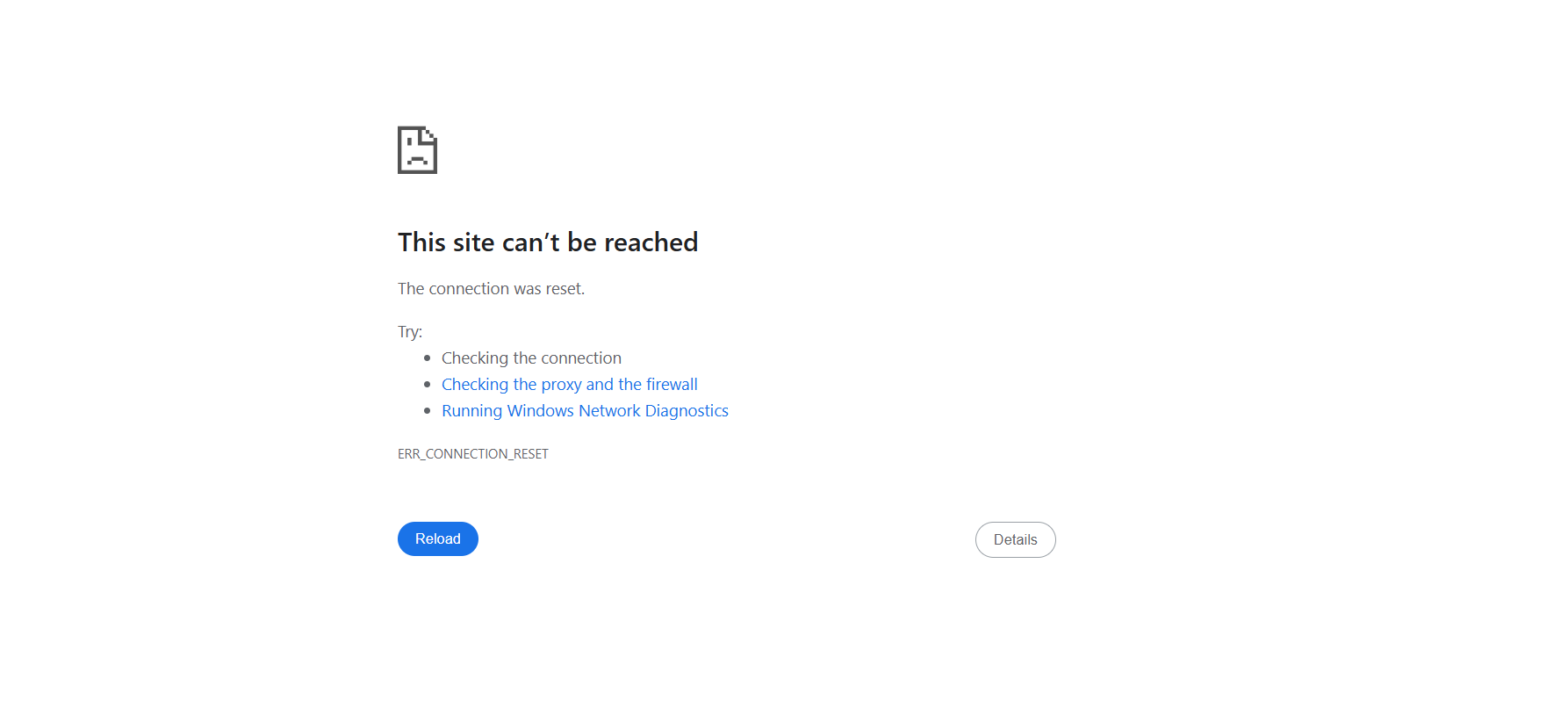
Task: Click "The connection was reset." message
Action: [x=491, y=288]
